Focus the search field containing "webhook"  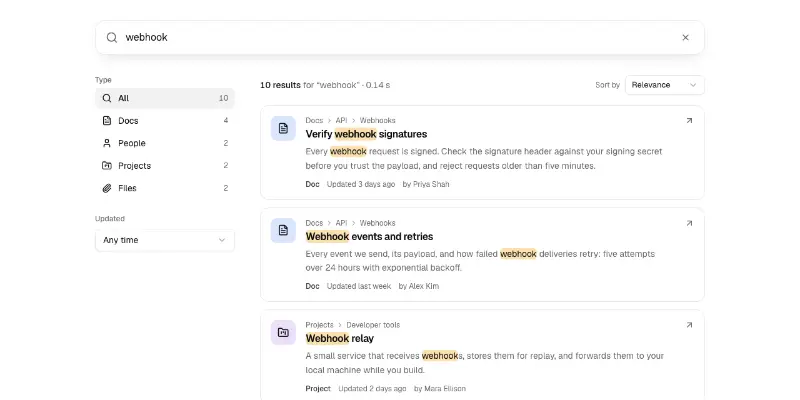[399, 37]
